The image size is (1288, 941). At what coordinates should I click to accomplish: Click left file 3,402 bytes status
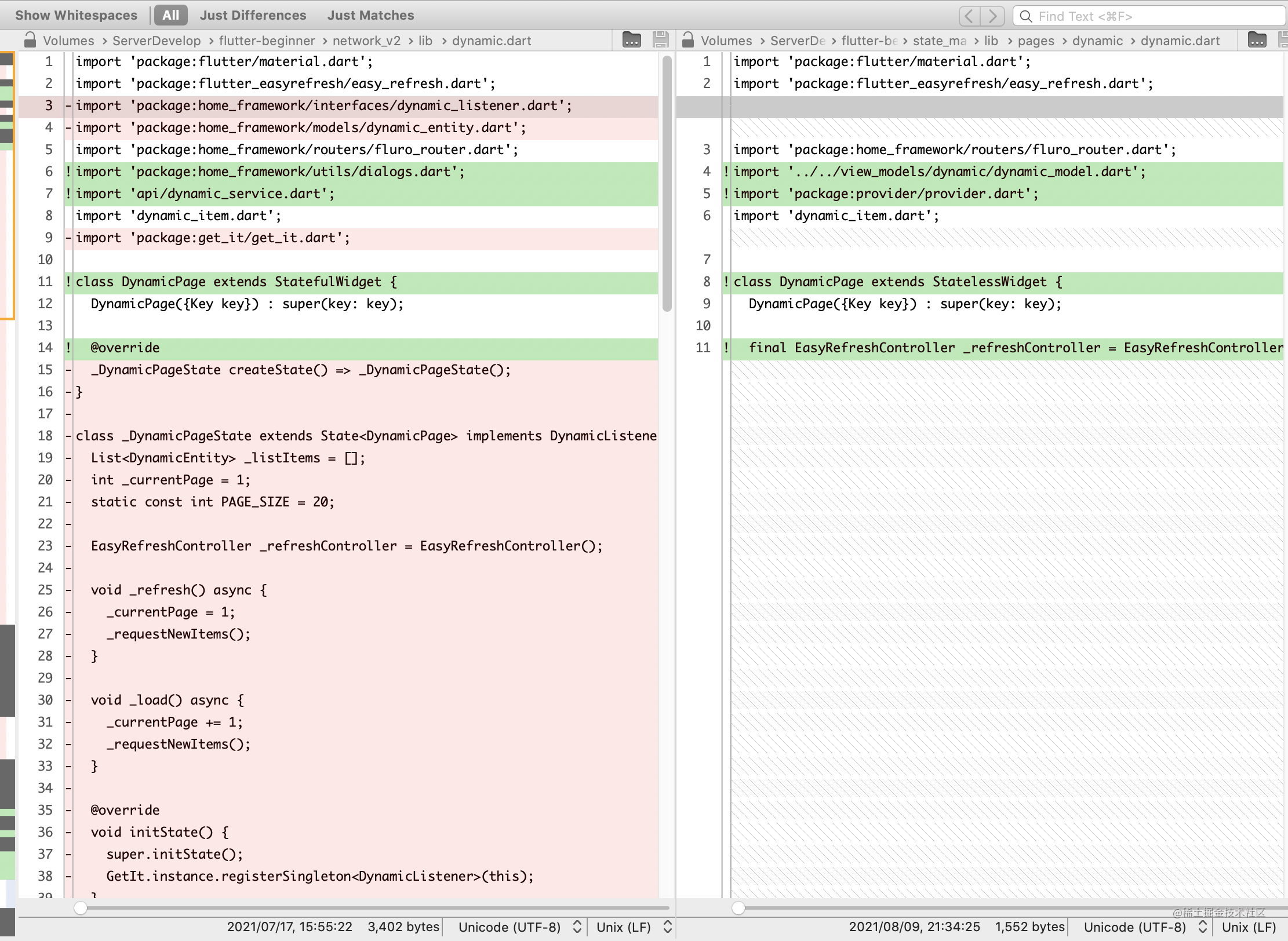[x=403, y=927]
